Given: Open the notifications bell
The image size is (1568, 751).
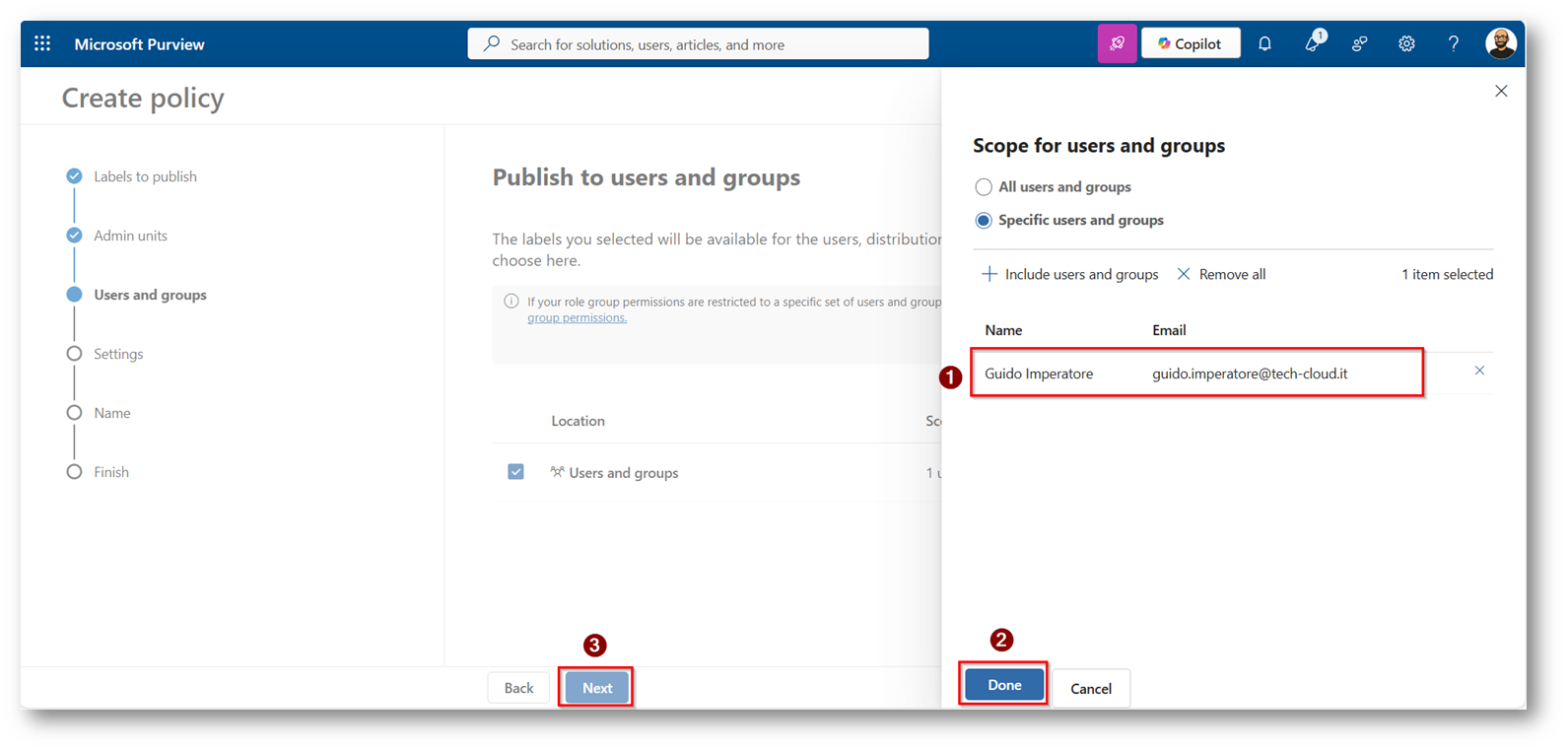Looking at the screenshot, I should pyautogui.click(x=1264, y=43).
